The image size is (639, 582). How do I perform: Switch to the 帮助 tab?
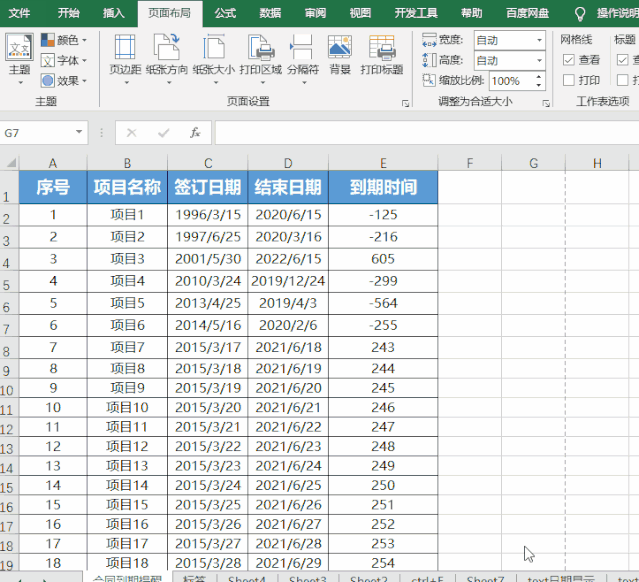472,13
